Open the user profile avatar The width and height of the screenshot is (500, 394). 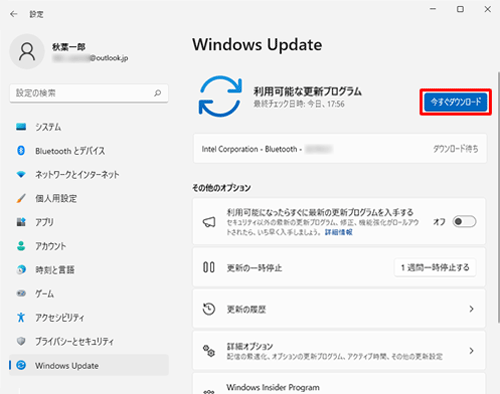[27, 52]
